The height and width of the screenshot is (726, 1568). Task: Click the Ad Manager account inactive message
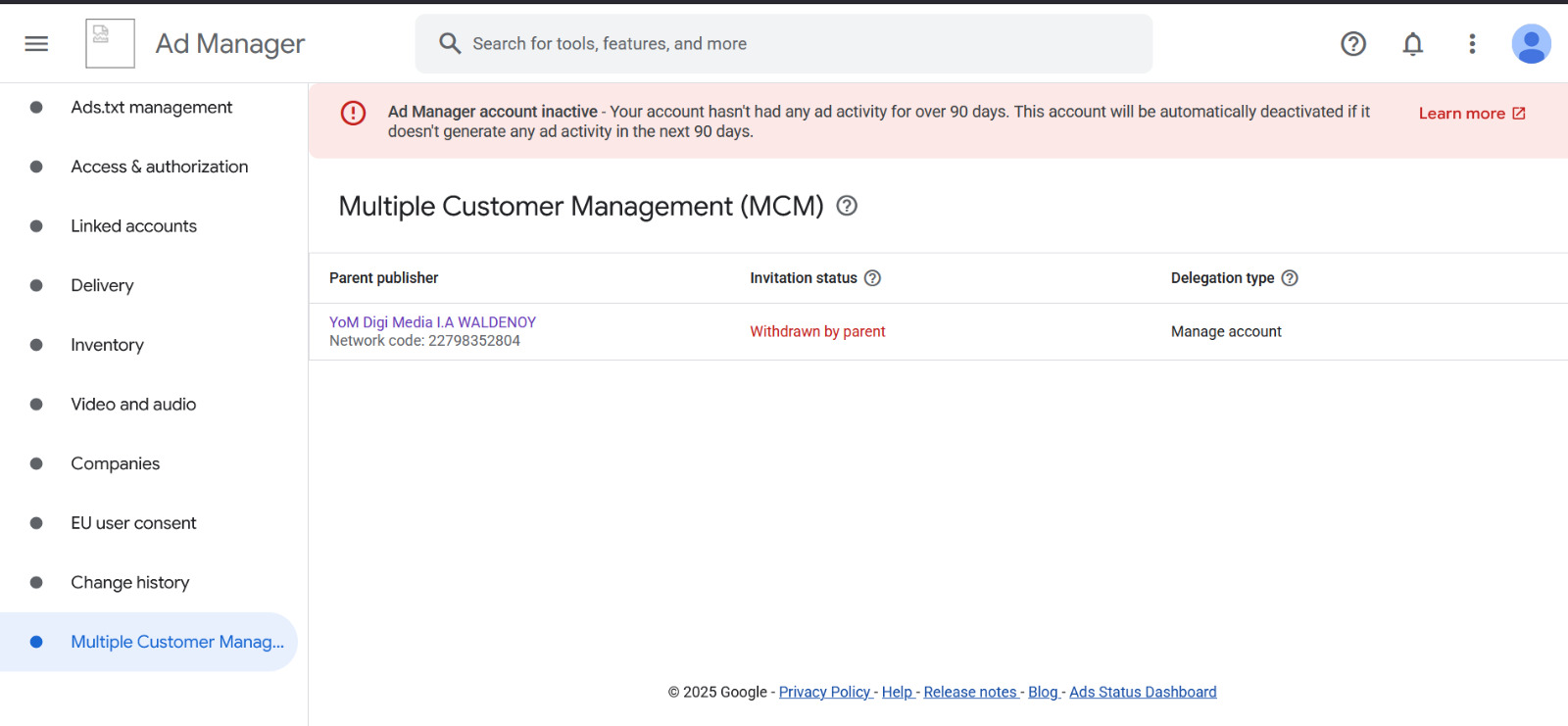tap(879, 121)
